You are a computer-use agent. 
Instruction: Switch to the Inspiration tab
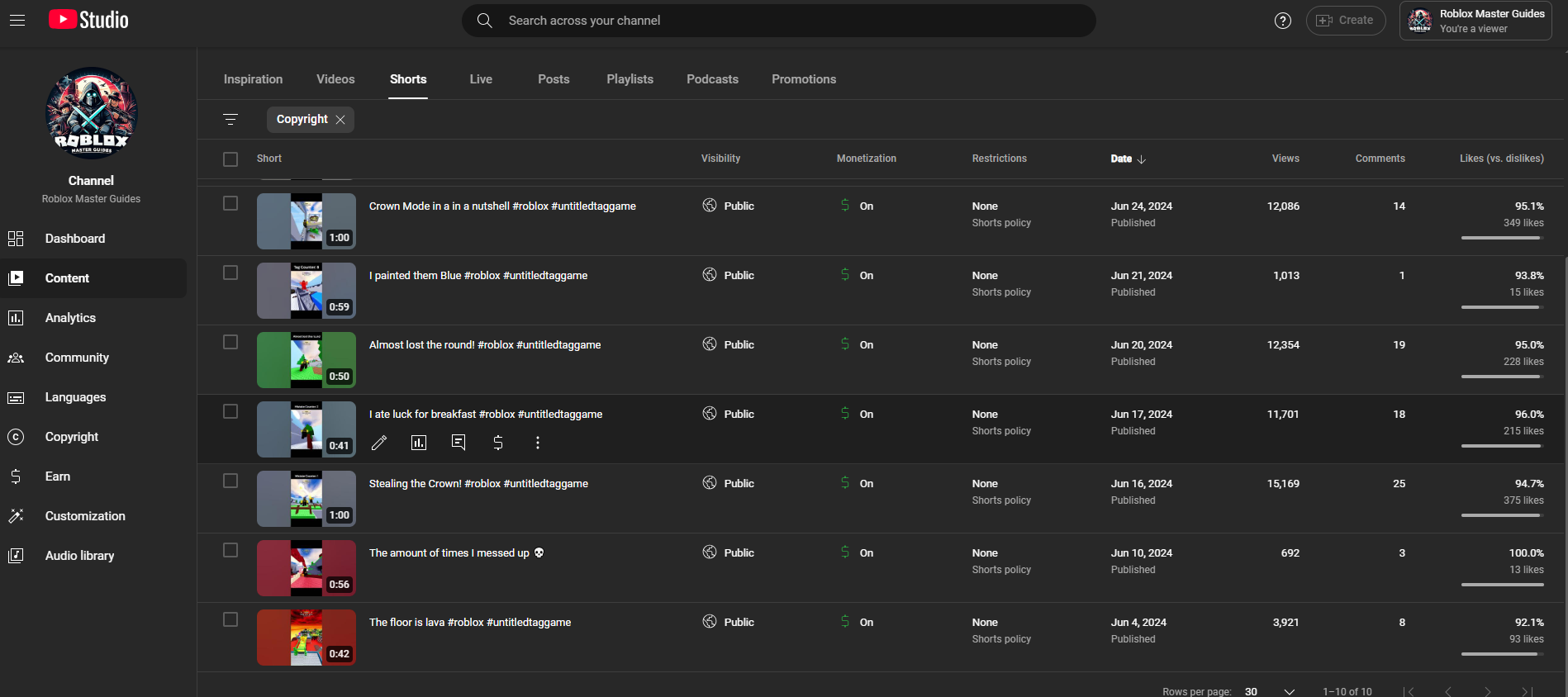coord(253,79)
